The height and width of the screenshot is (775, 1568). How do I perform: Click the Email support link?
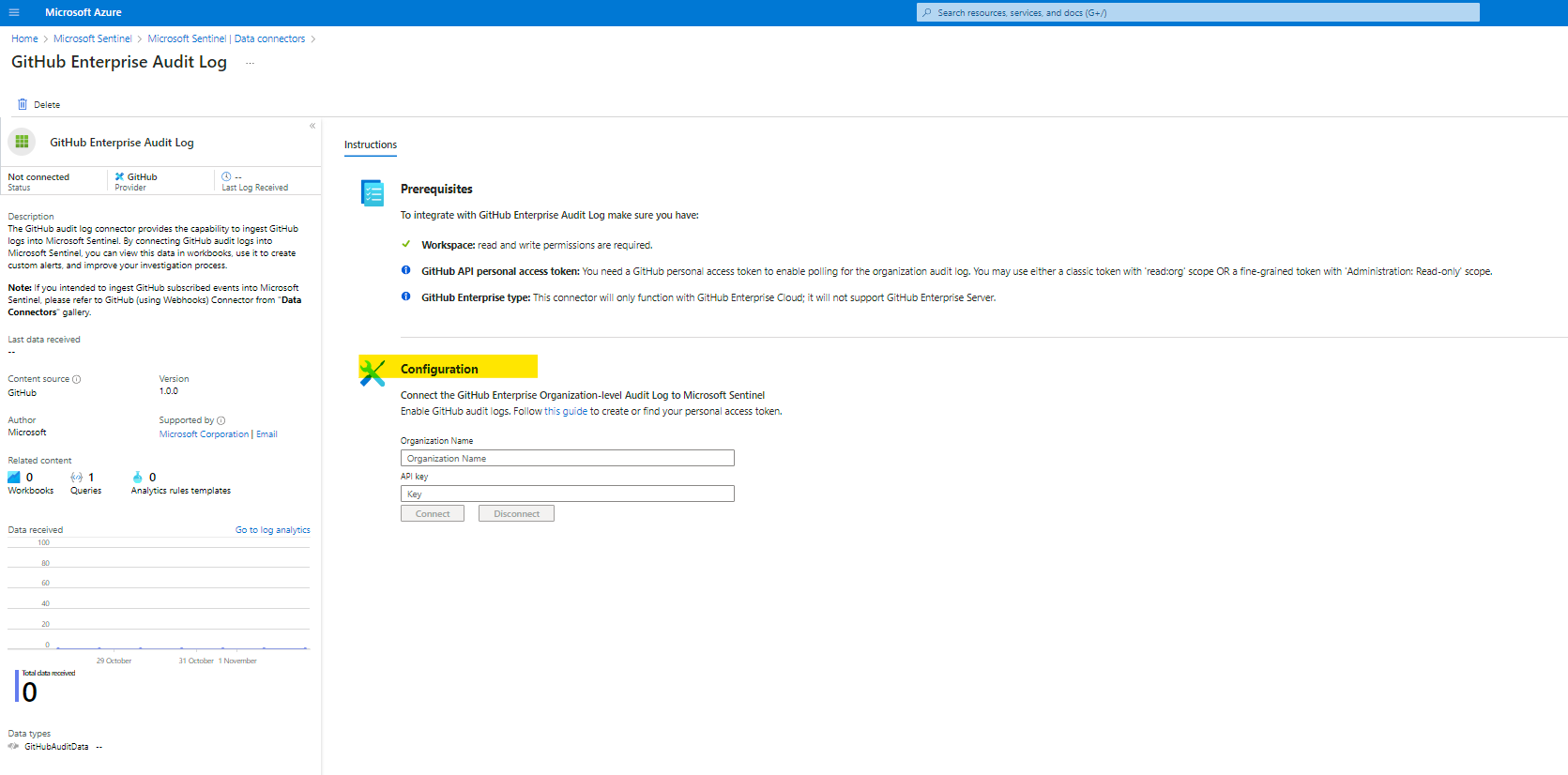266,434
